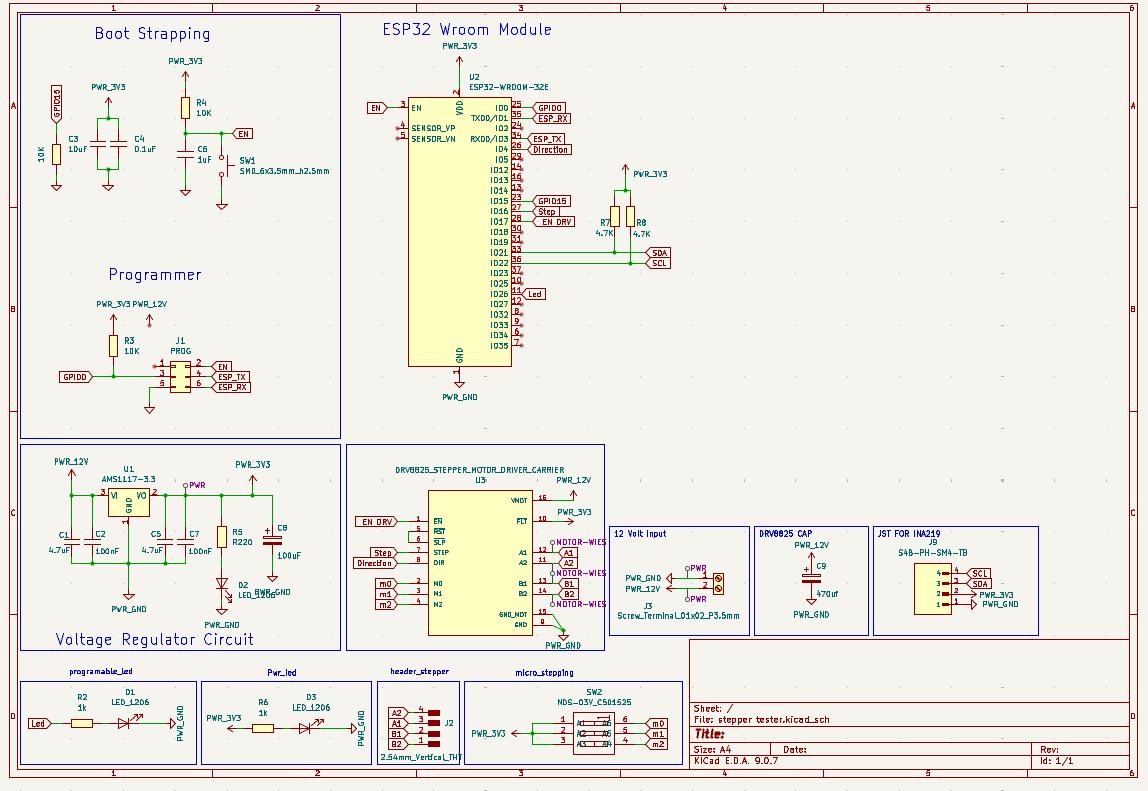The image size is (1148, 791).
Task: Select capacitor C5 4.7uF symbol
Action: [x=165, y=541]
